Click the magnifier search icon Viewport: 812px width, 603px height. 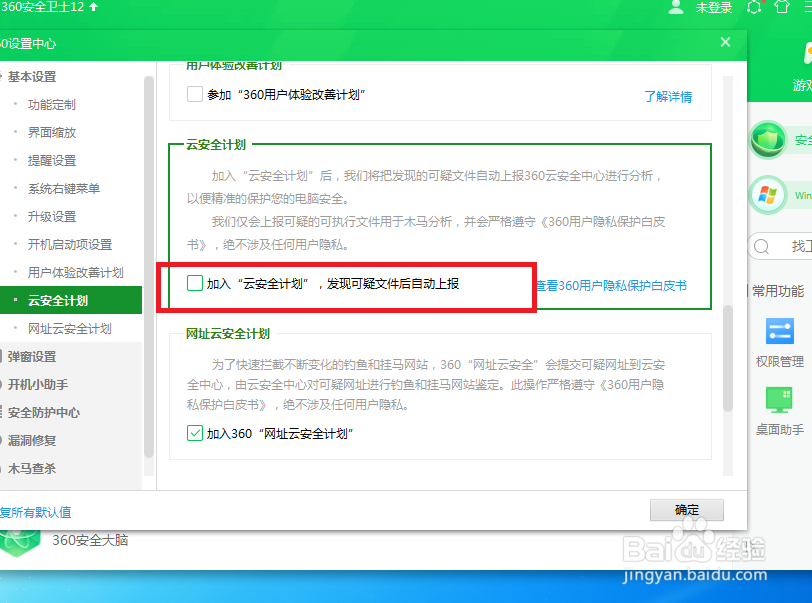(x=761, y=247)
